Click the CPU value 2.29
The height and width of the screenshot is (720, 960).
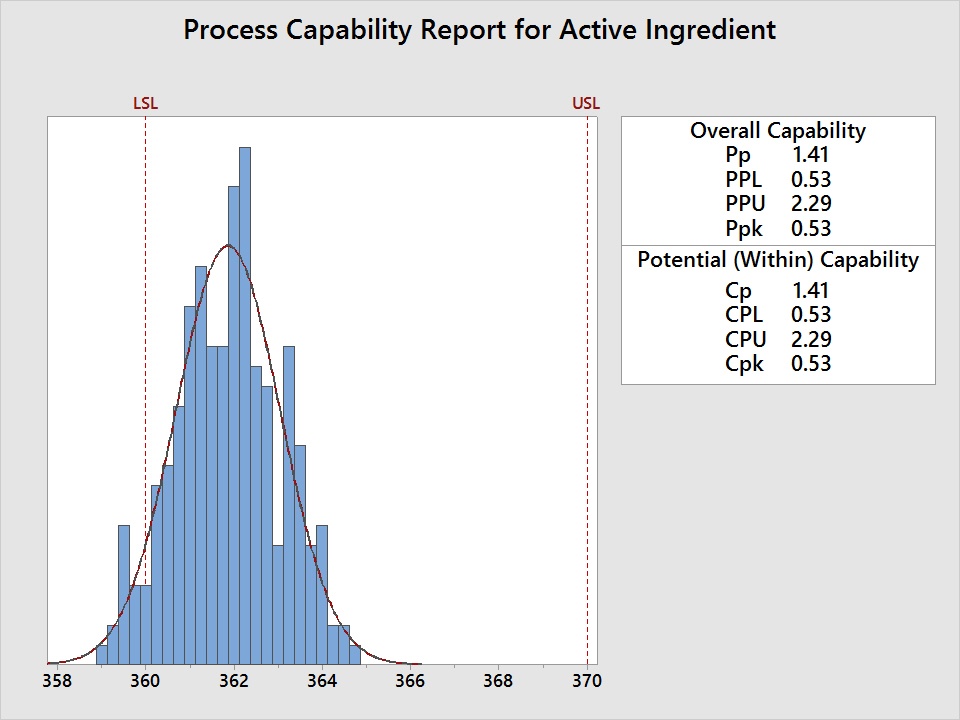[x=810, y=339]
